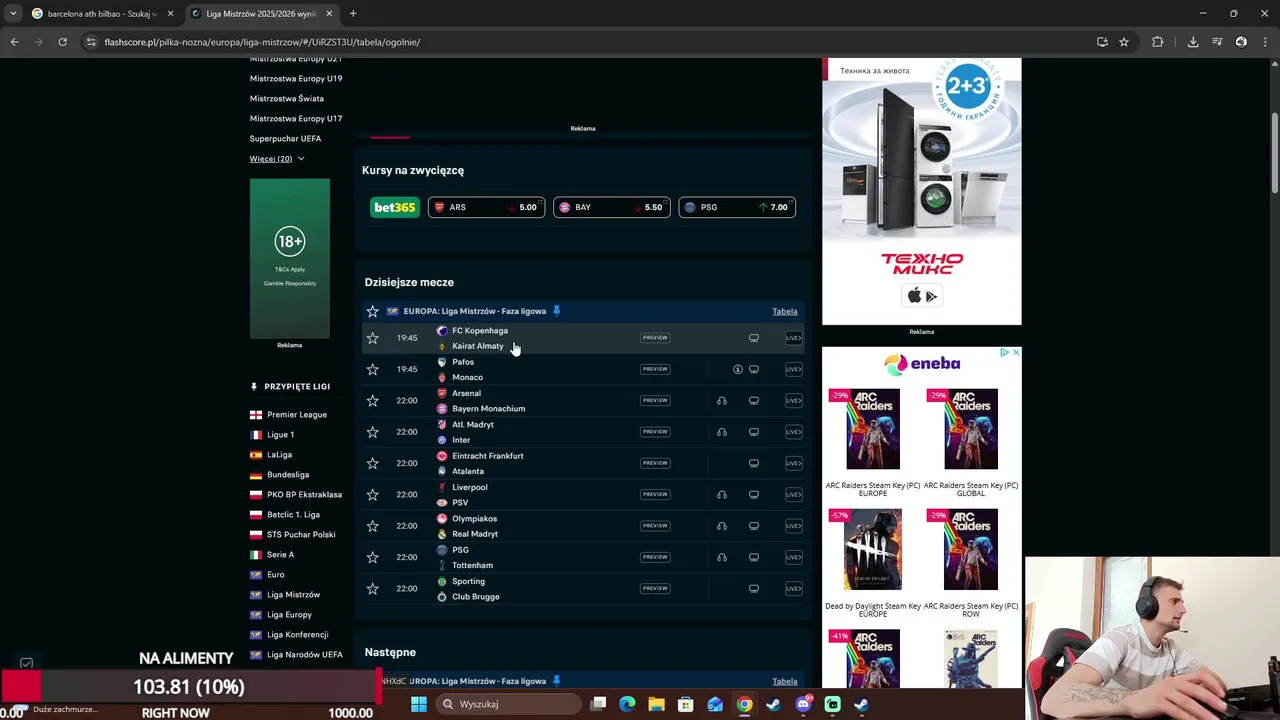Click TV icon on Sporting vs Club Brugge row
1280x720 pixels.
pos(754,588)
